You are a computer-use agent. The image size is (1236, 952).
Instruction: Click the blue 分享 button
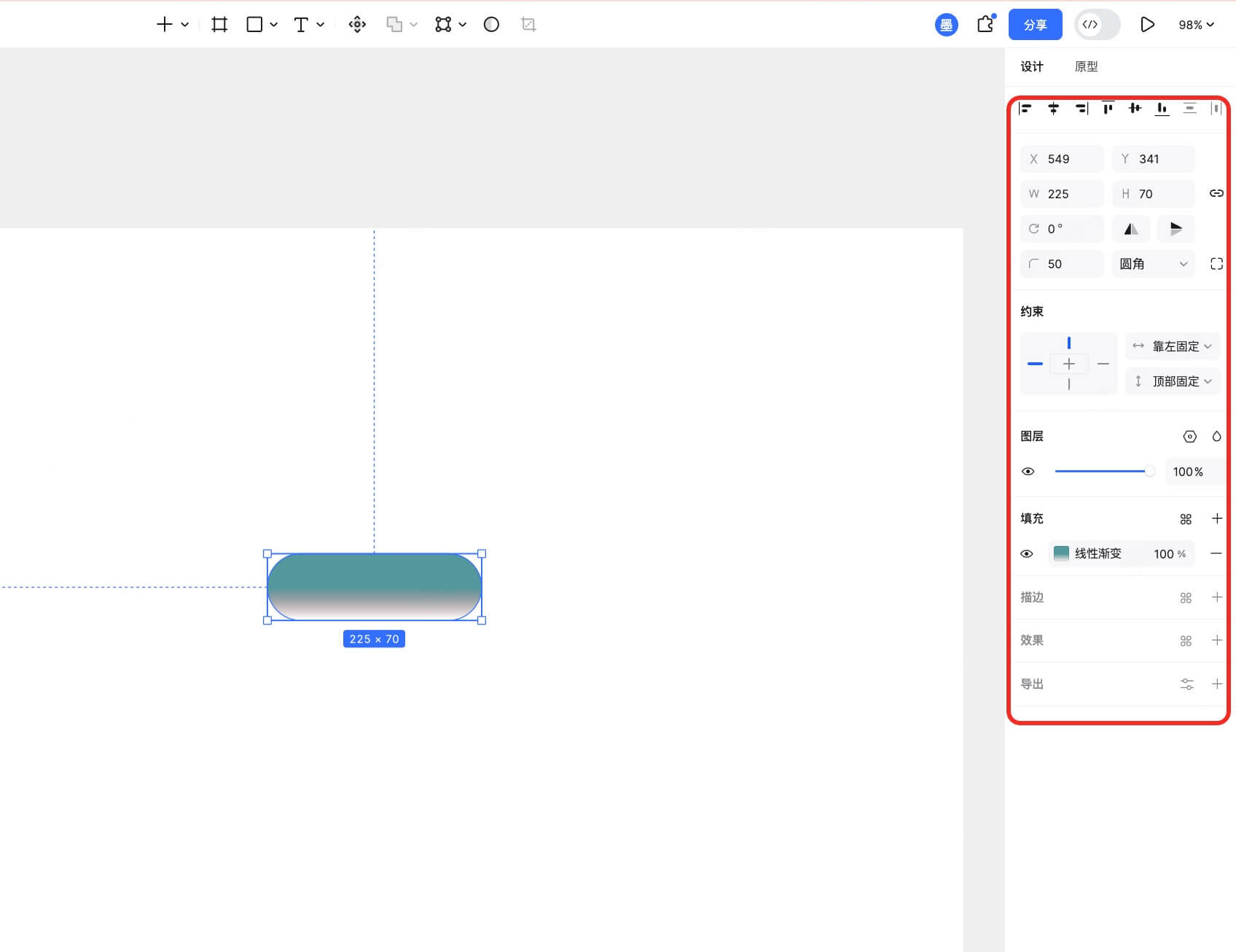pos(1035,25)
